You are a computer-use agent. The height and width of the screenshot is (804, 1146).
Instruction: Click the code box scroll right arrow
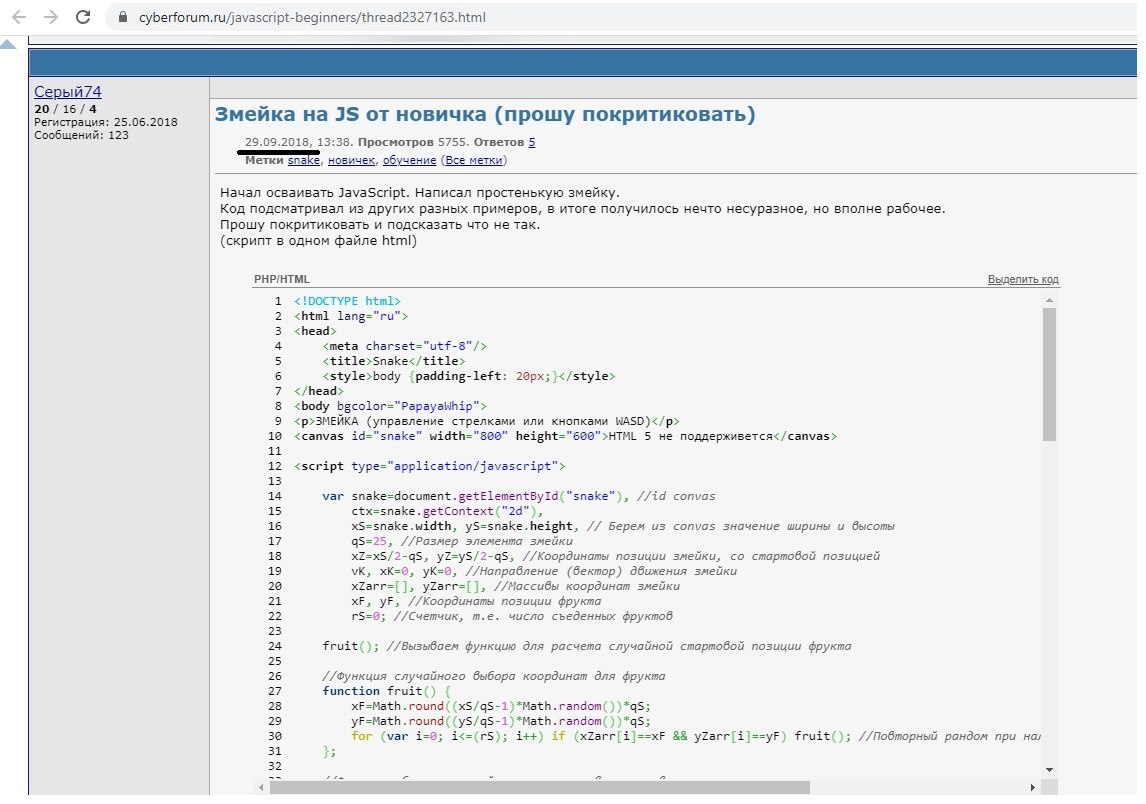point(1032,787)
